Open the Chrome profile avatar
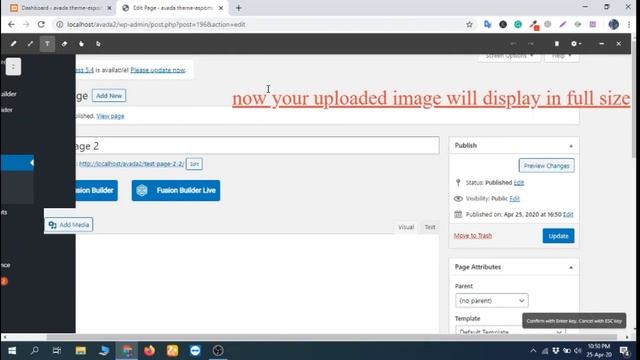Screen dimensions: 640x360 (613, 24)
